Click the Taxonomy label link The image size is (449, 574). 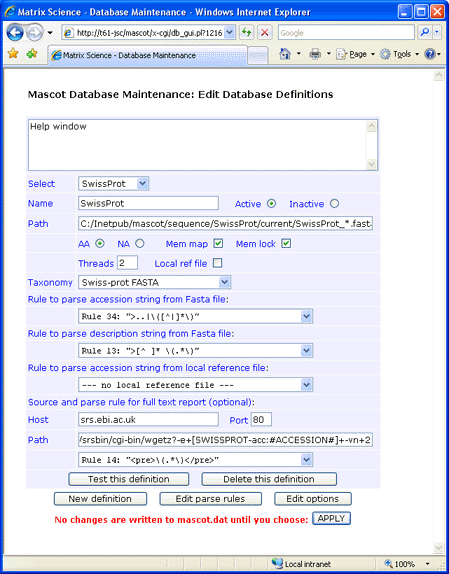50,283
